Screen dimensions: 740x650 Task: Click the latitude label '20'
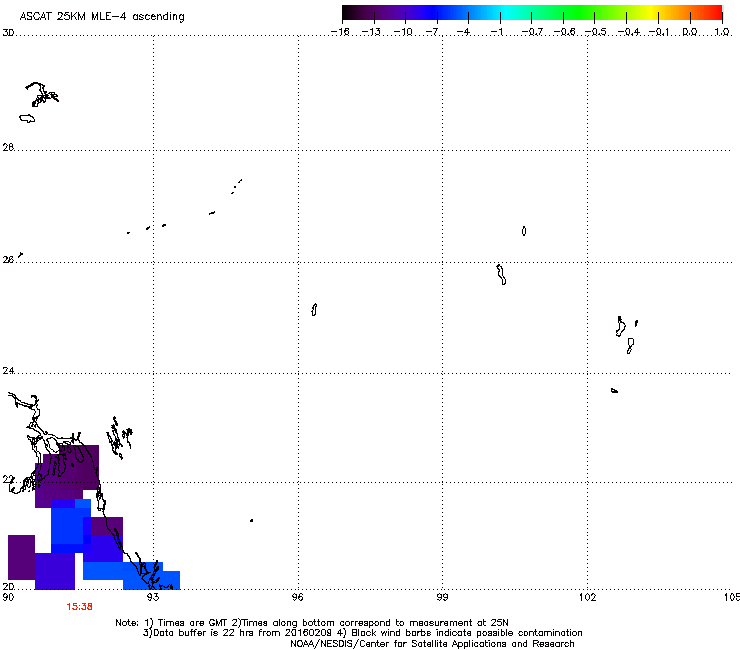pos(8,587)
